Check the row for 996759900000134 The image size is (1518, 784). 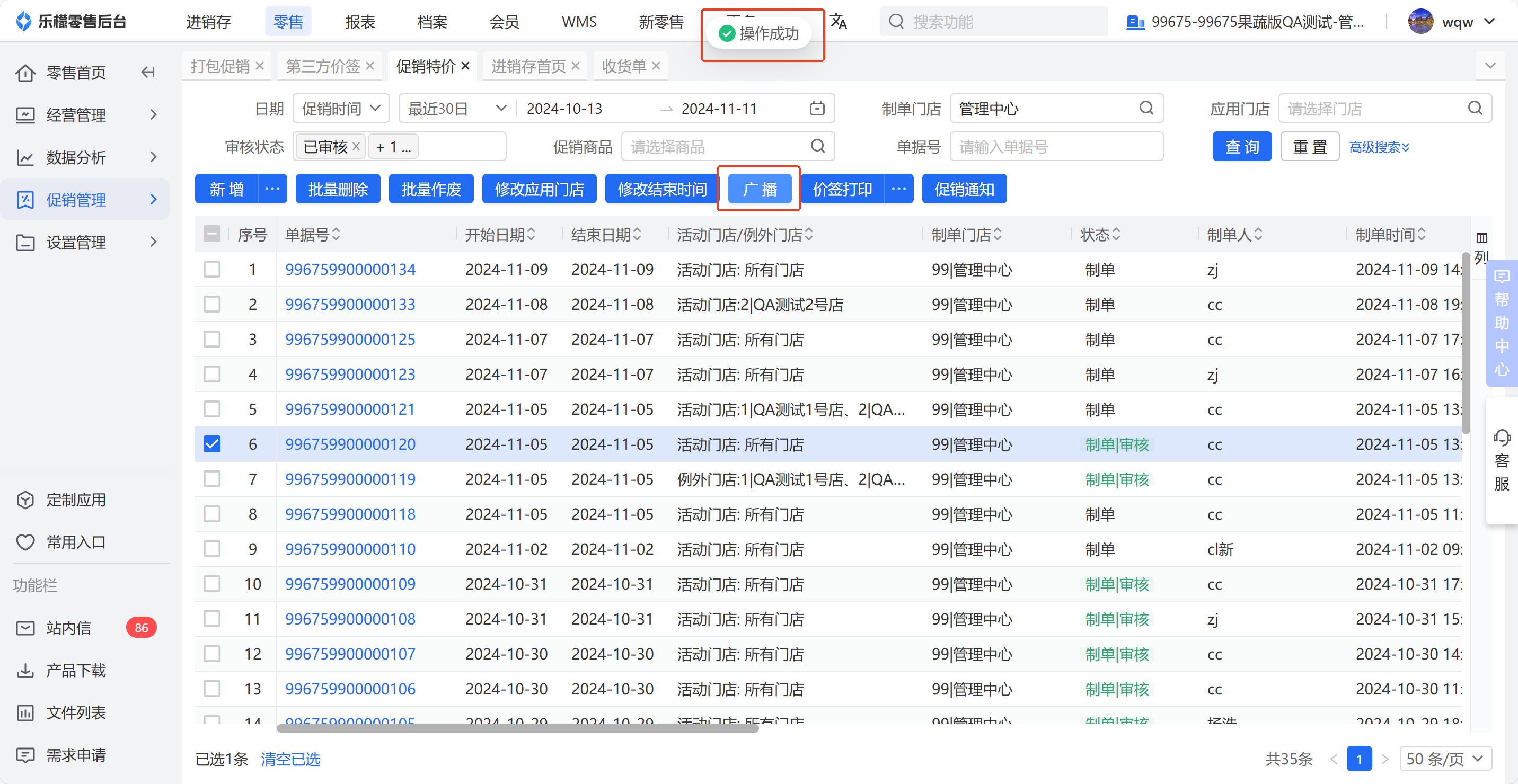211,270
